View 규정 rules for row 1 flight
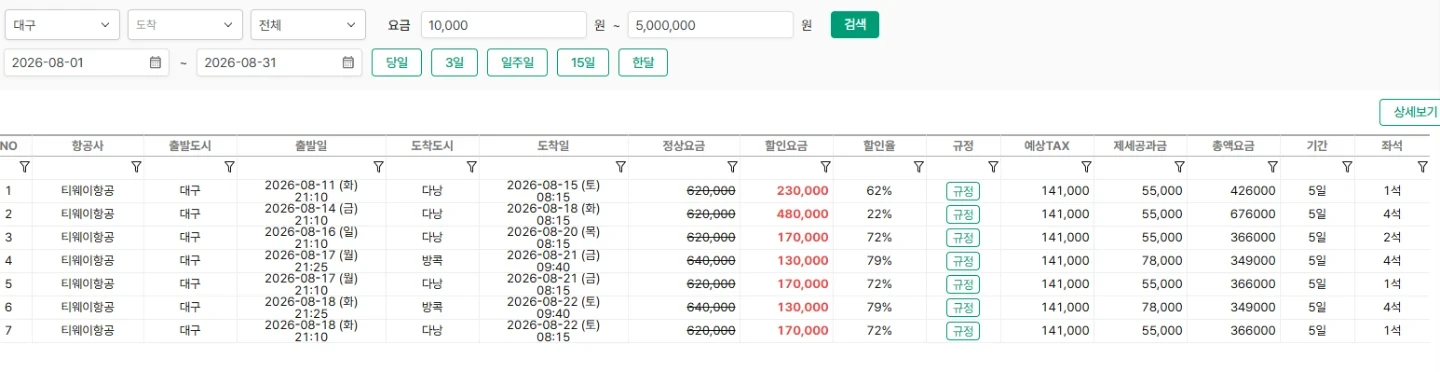The width and height of the screenshot is (1440, 372). coord(963,191)
